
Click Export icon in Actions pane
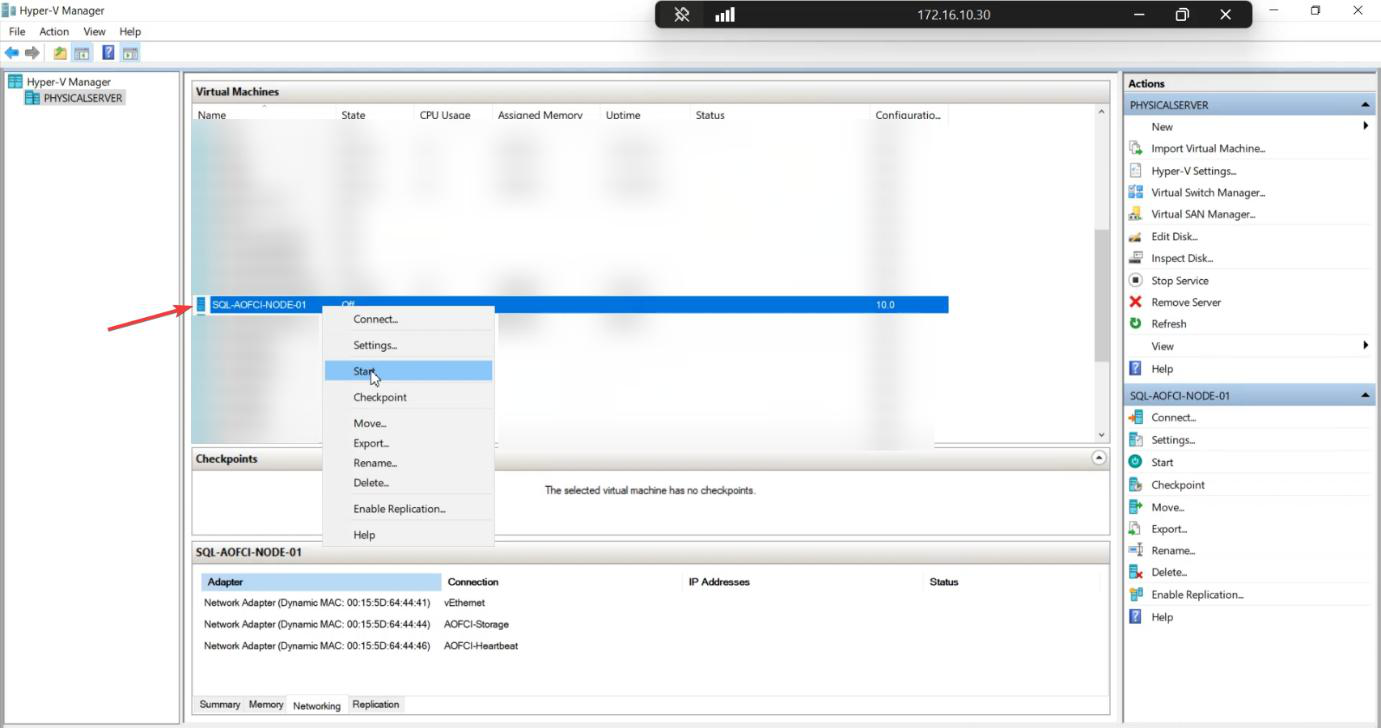(1135, 529)
